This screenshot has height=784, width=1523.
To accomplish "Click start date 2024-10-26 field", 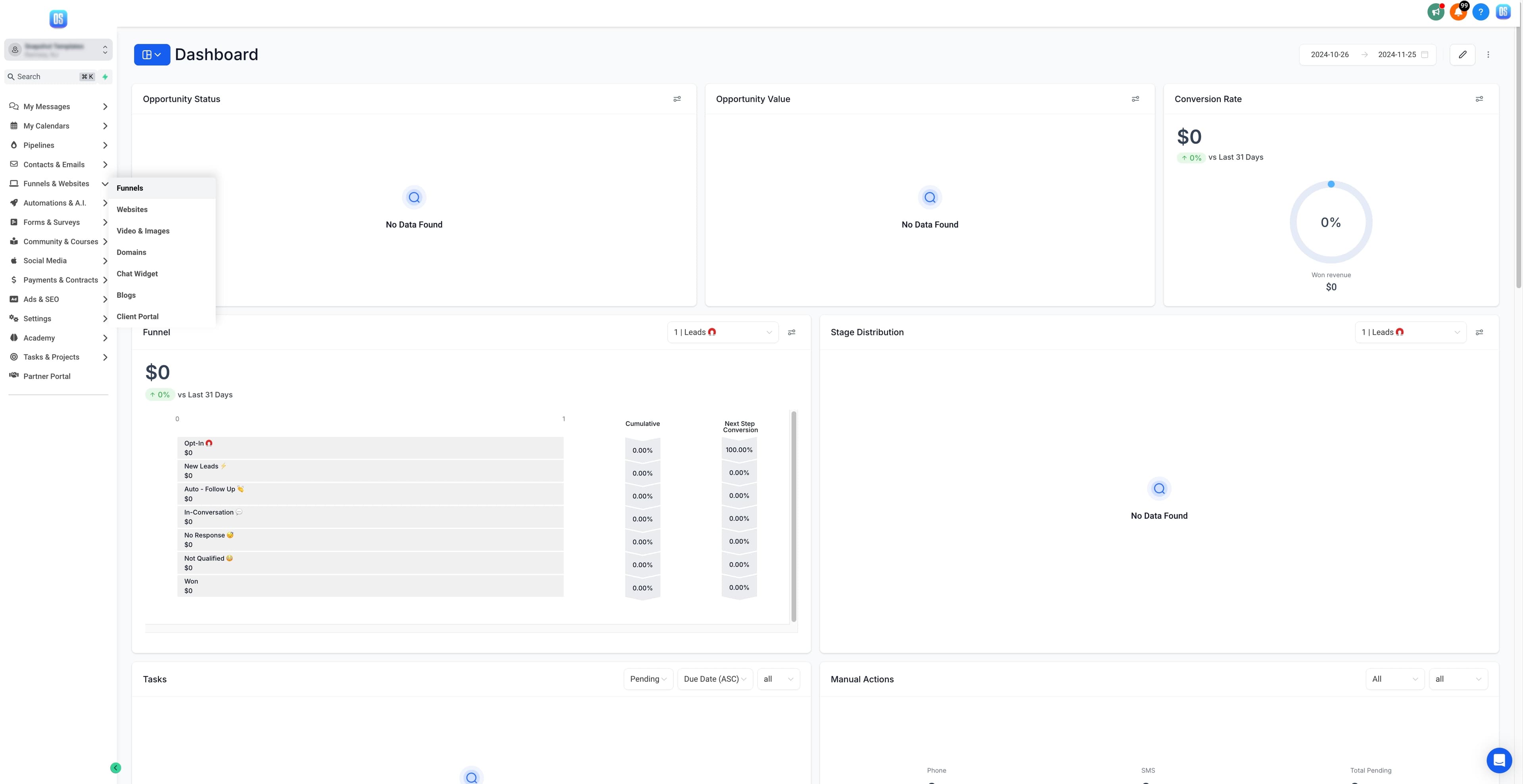I will coord(1329,54).
